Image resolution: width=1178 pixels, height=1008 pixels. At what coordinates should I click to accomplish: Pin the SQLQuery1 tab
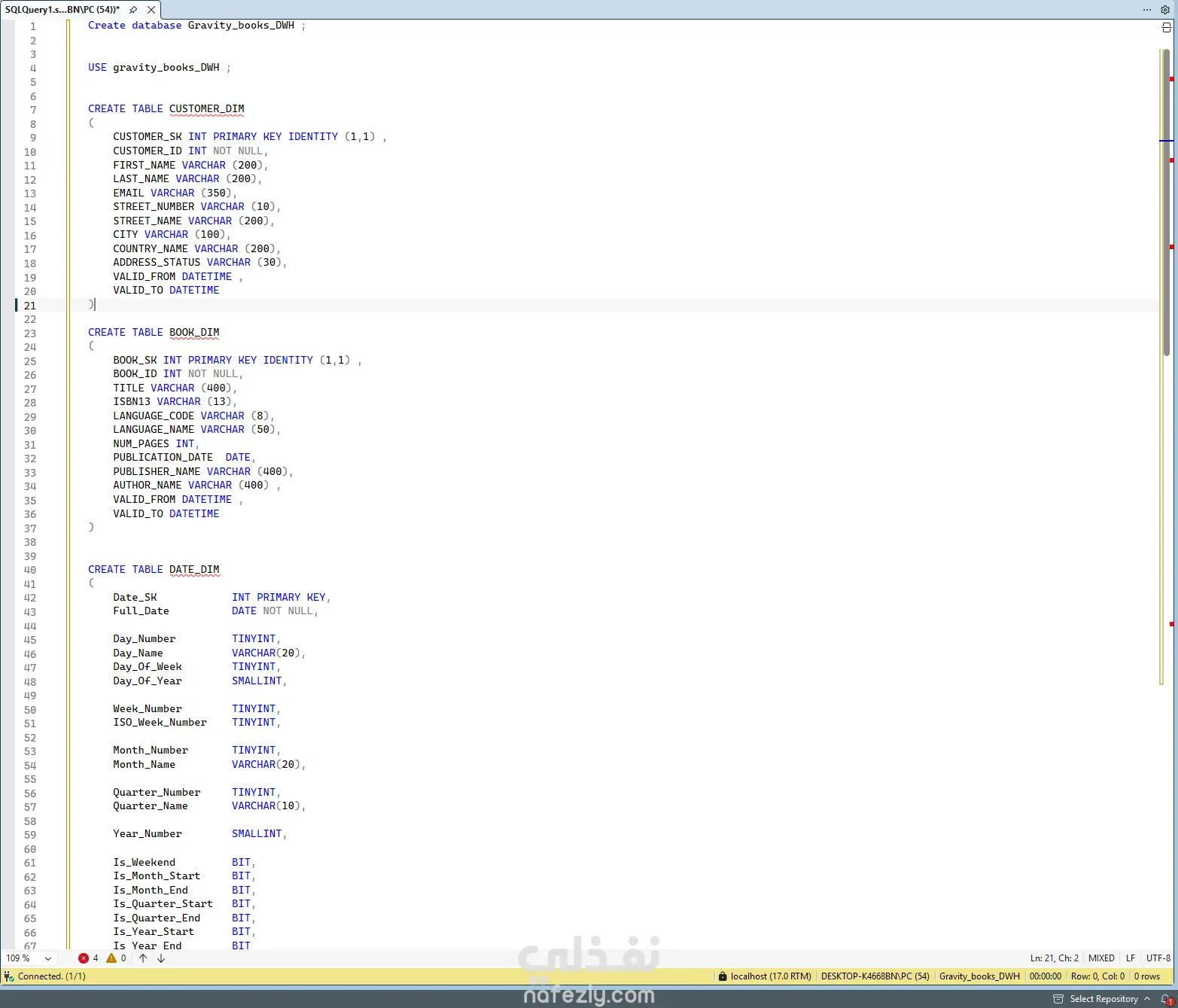133,10
